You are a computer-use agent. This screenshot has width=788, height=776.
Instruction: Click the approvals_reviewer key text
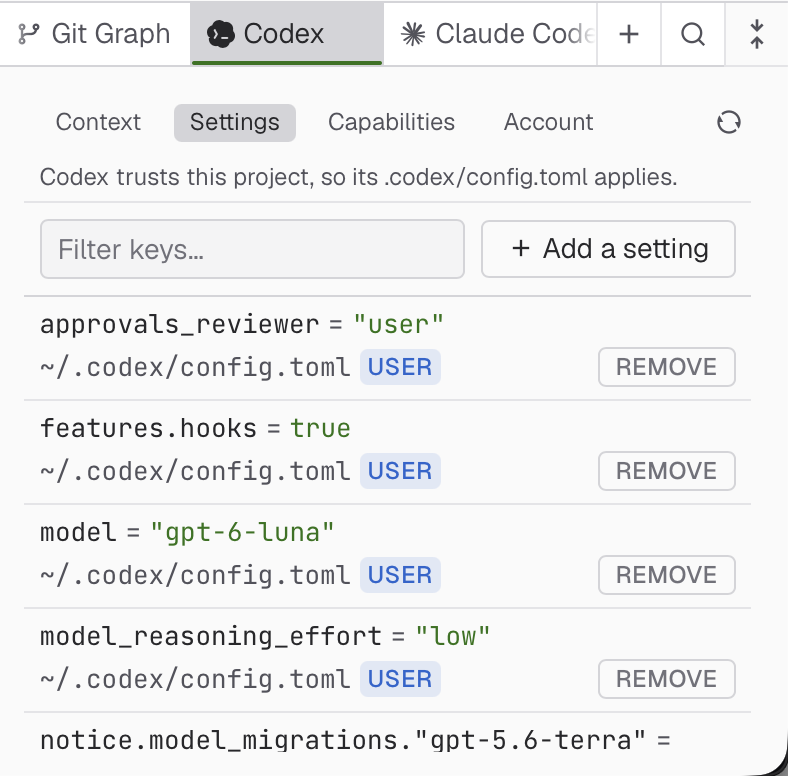[180, 325]
